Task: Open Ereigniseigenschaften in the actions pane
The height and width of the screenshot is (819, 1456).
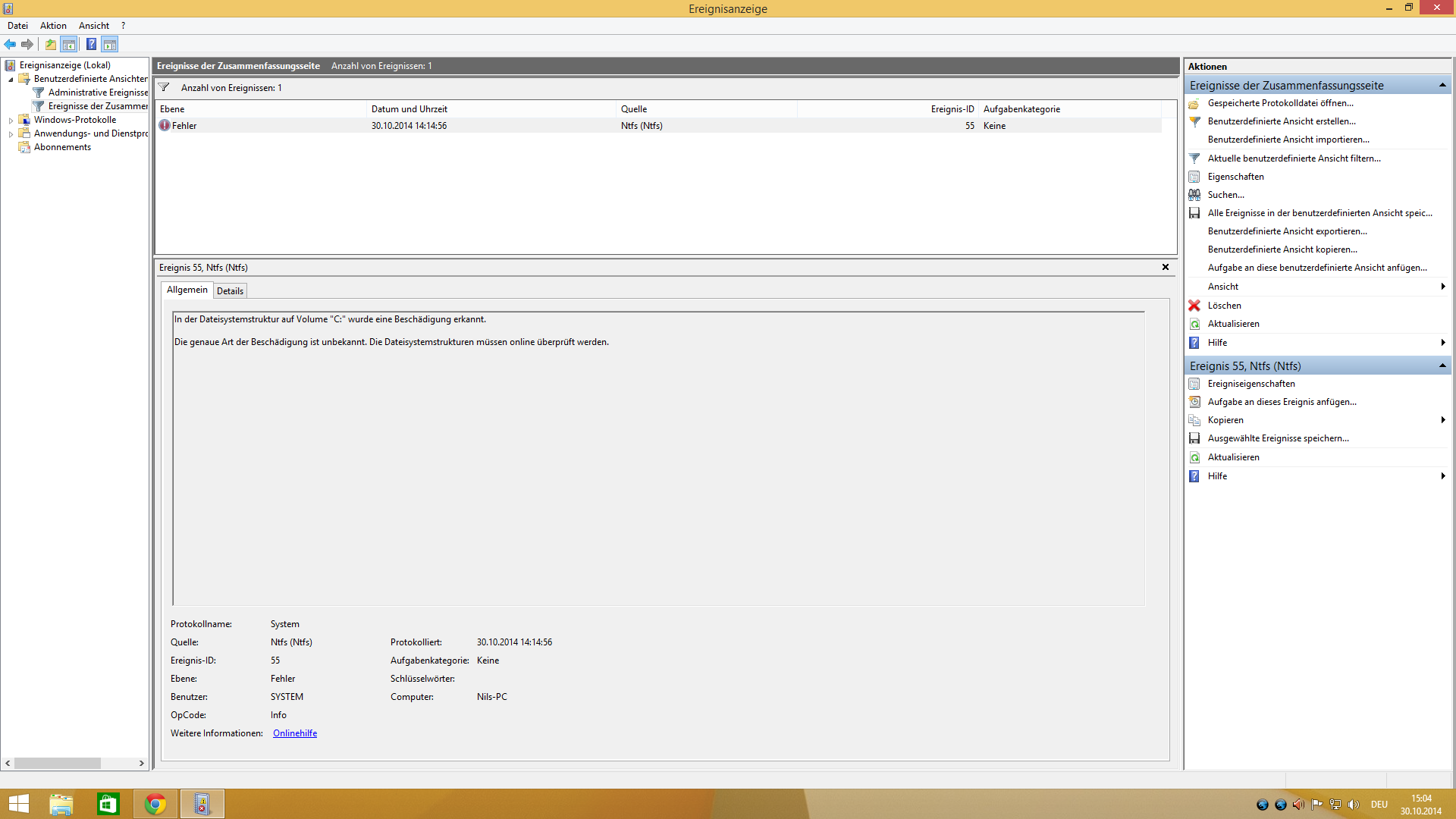Action: (1250, 384)
